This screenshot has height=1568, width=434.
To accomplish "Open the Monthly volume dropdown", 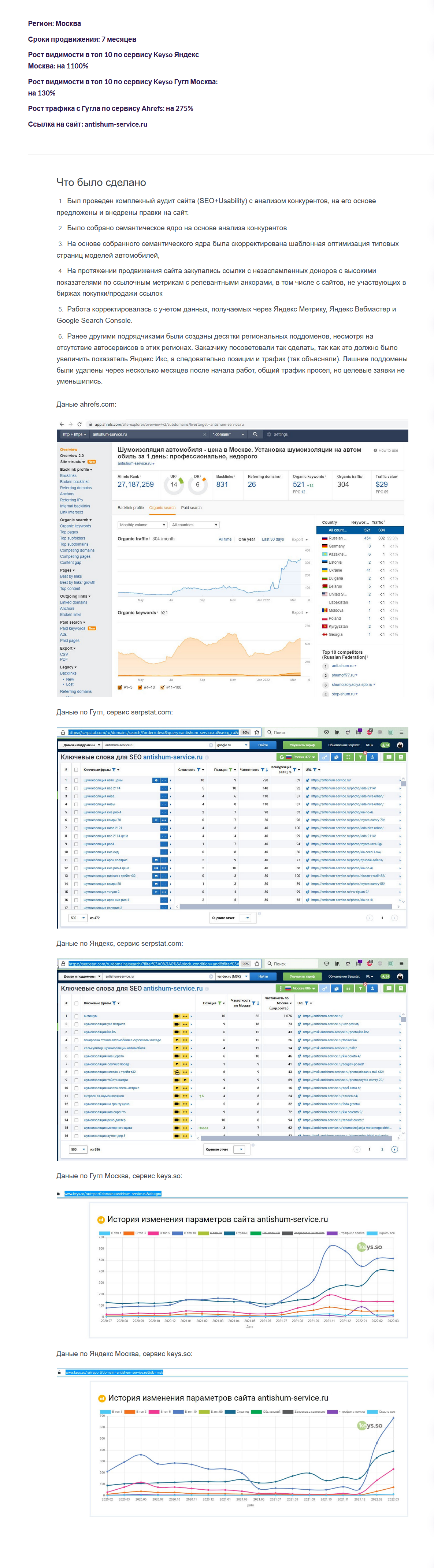I will [142, 525].
